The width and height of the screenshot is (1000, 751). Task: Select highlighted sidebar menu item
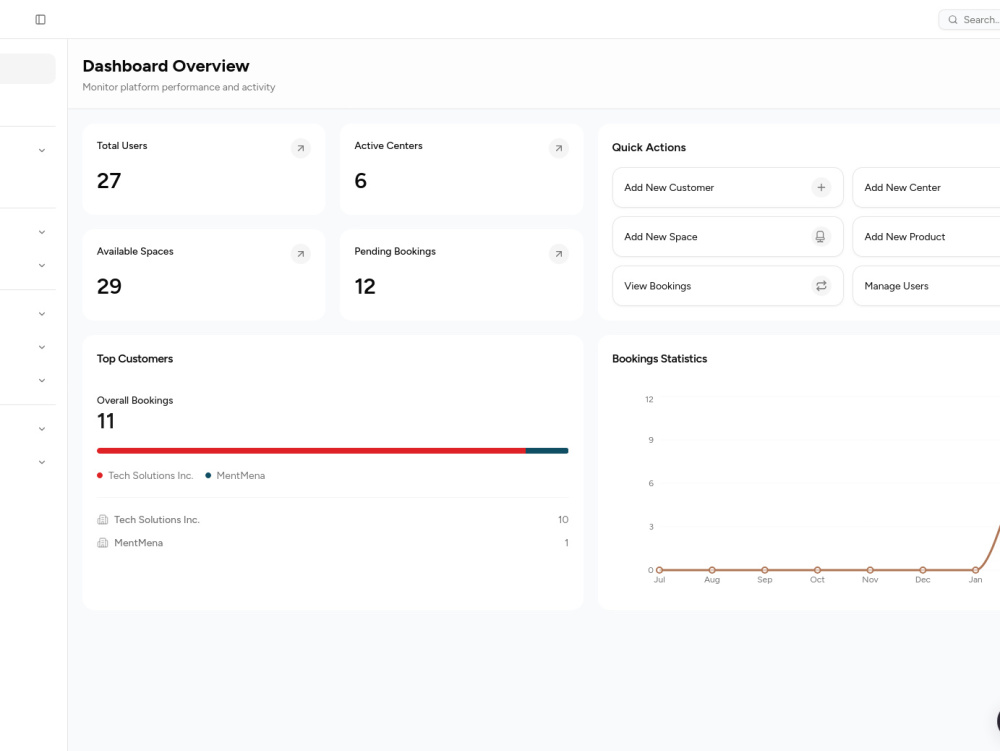point(27,68)
